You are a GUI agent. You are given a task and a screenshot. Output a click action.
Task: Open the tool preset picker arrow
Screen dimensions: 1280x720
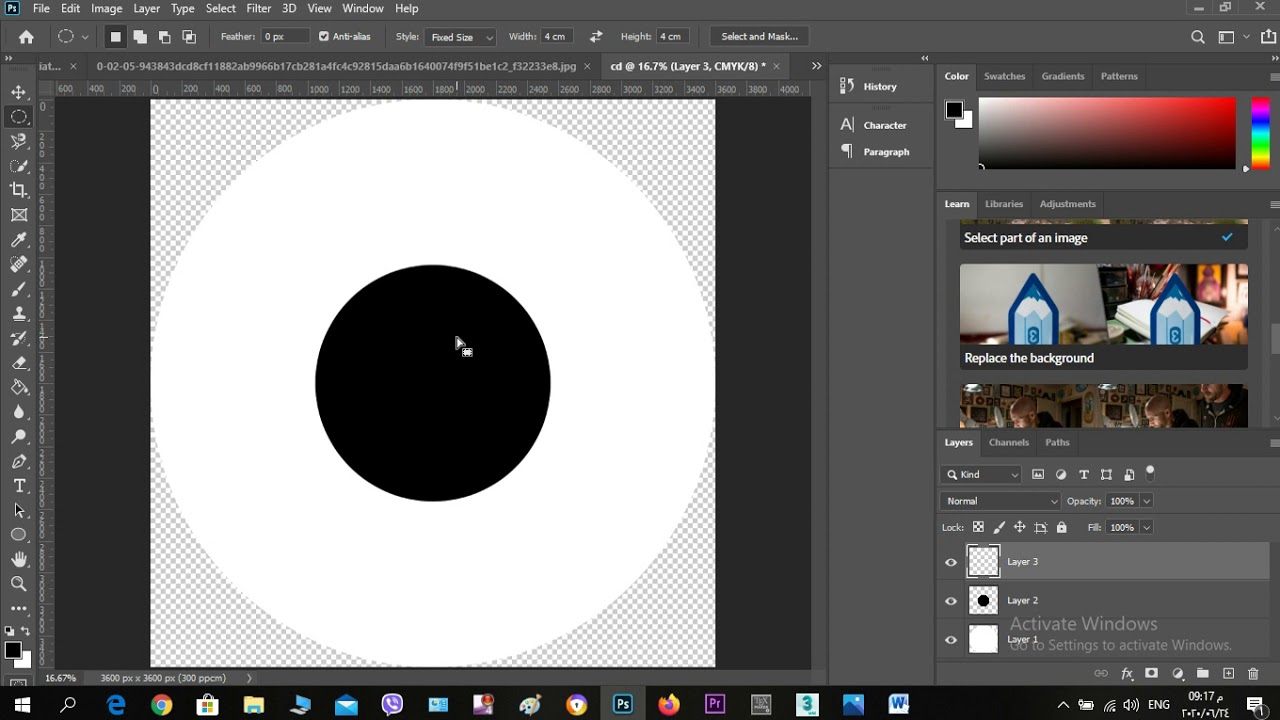point(85,37)
